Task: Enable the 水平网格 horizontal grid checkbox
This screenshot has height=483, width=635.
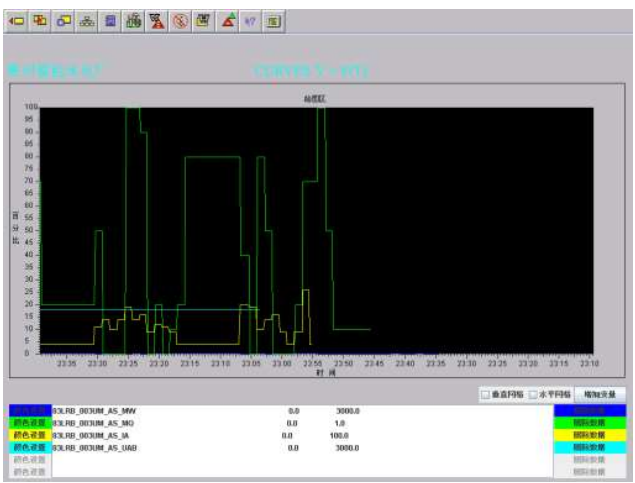Action: 533,394
